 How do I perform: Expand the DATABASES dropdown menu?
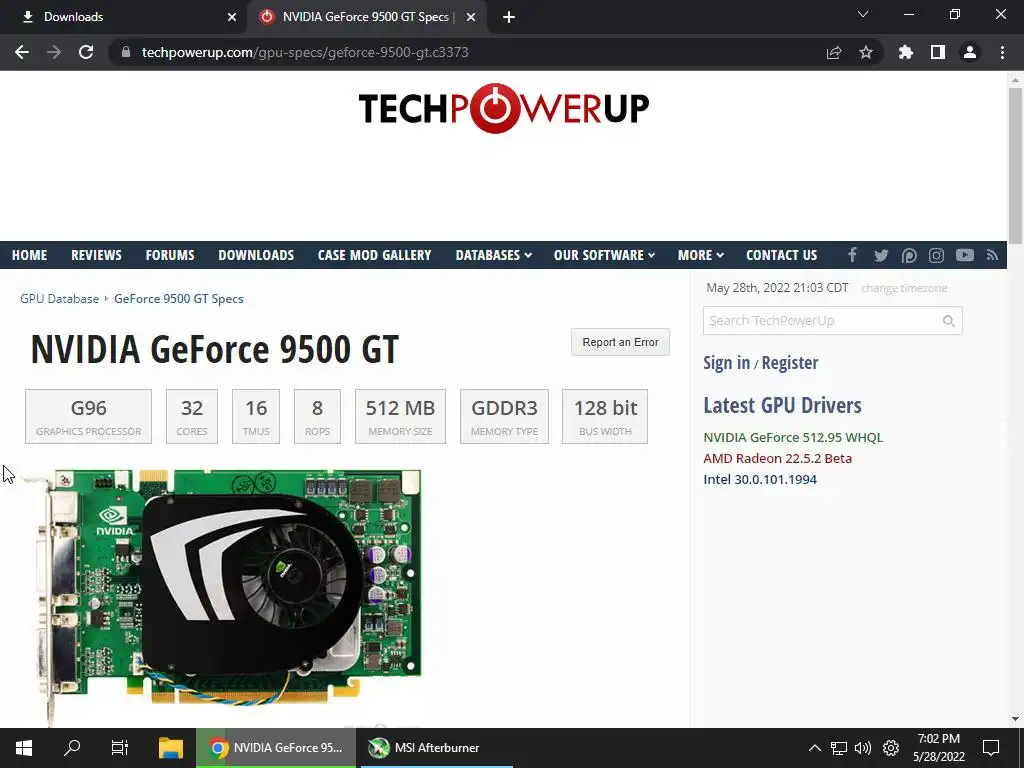pyautogui.click(x=494, y=255)
